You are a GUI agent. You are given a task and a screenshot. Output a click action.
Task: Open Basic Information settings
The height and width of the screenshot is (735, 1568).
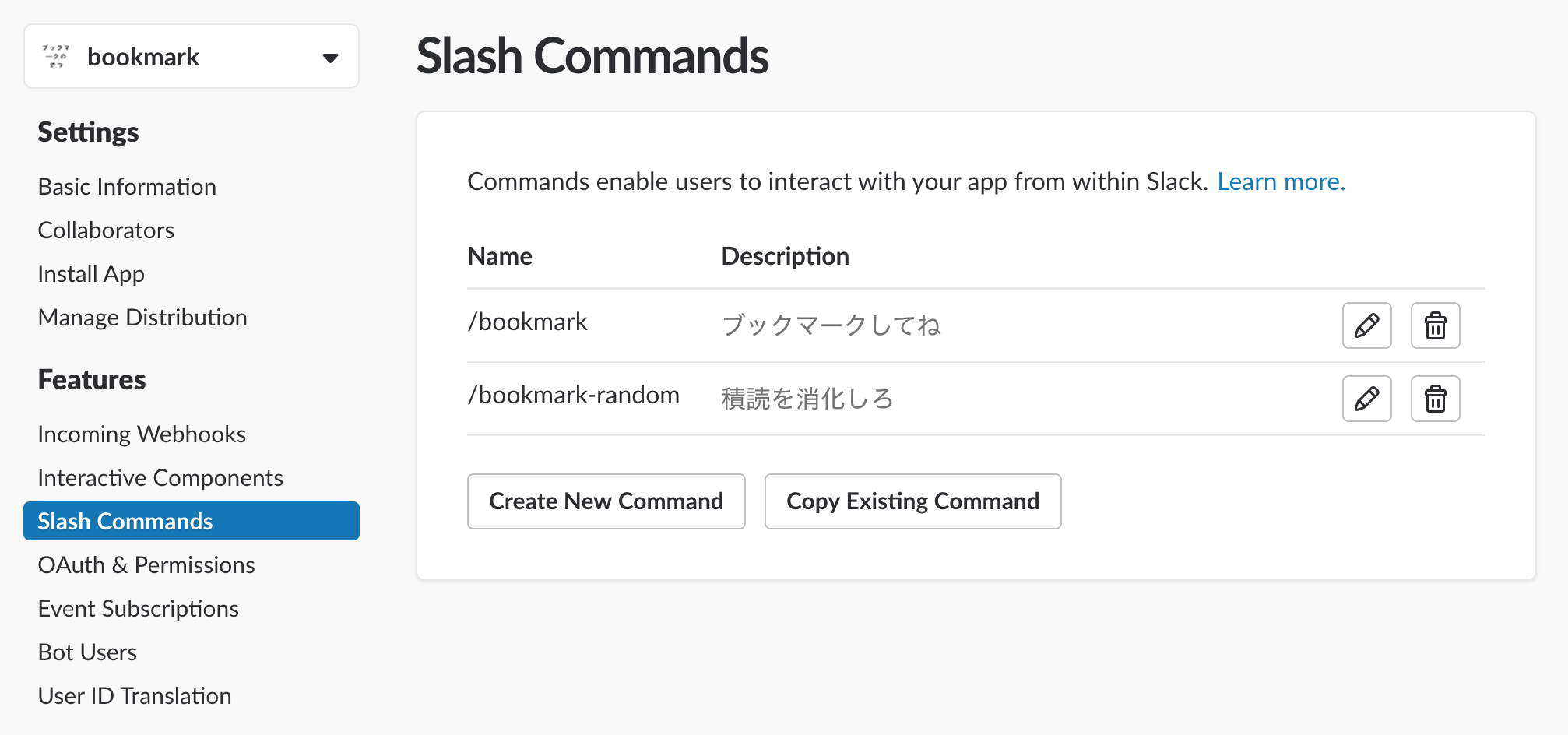pyautogui.click(x=127, y=187)
